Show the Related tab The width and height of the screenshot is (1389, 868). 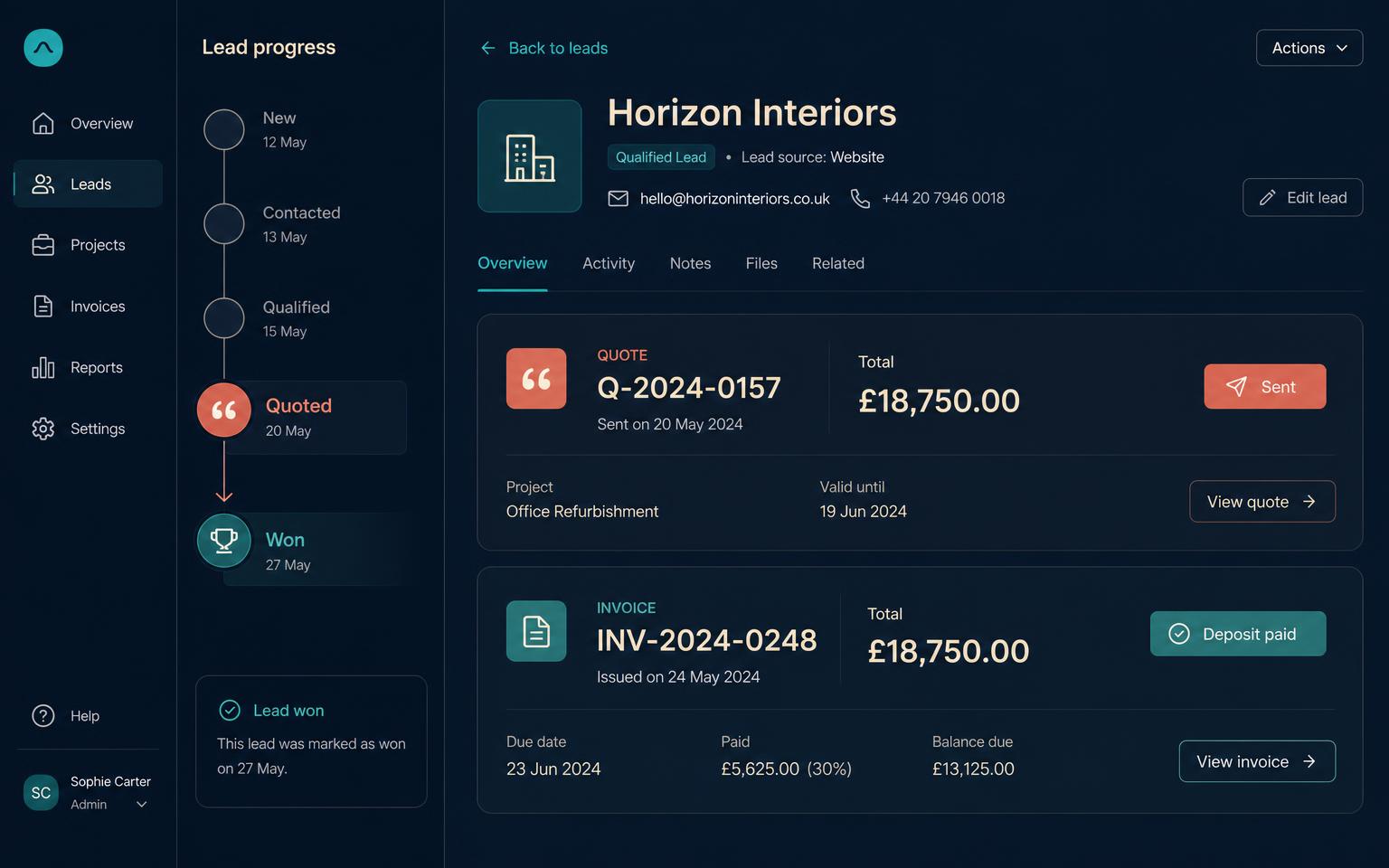838,263
